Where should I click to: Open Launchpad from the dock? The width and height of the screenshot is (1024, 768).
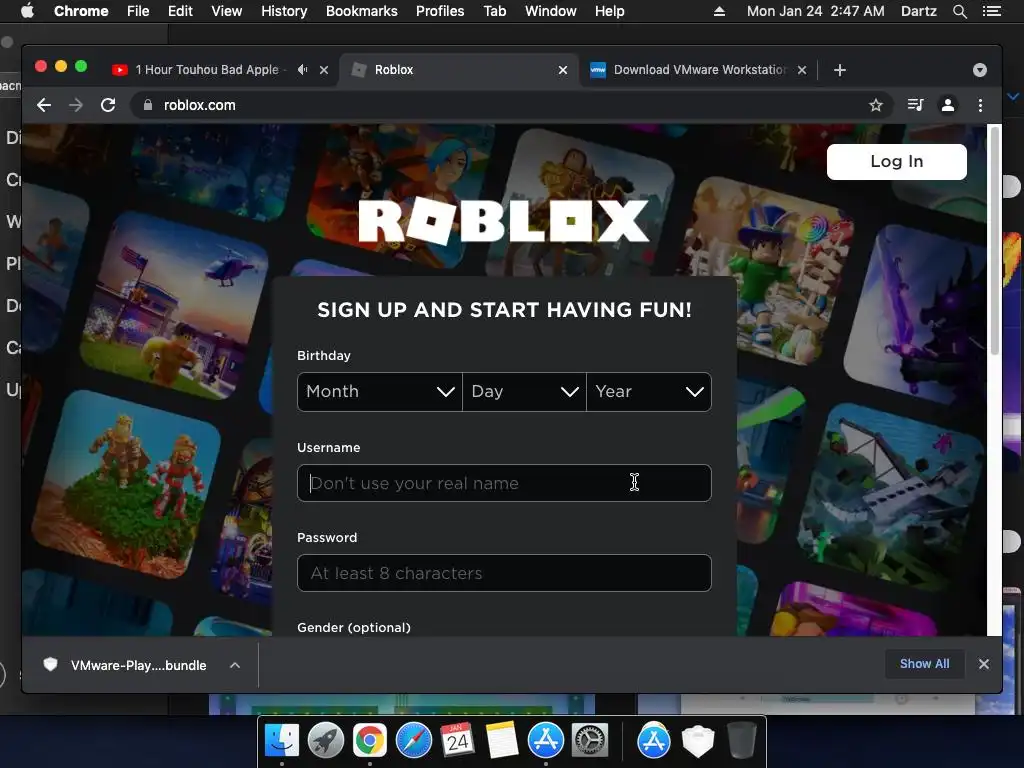[x=326, y=741]
